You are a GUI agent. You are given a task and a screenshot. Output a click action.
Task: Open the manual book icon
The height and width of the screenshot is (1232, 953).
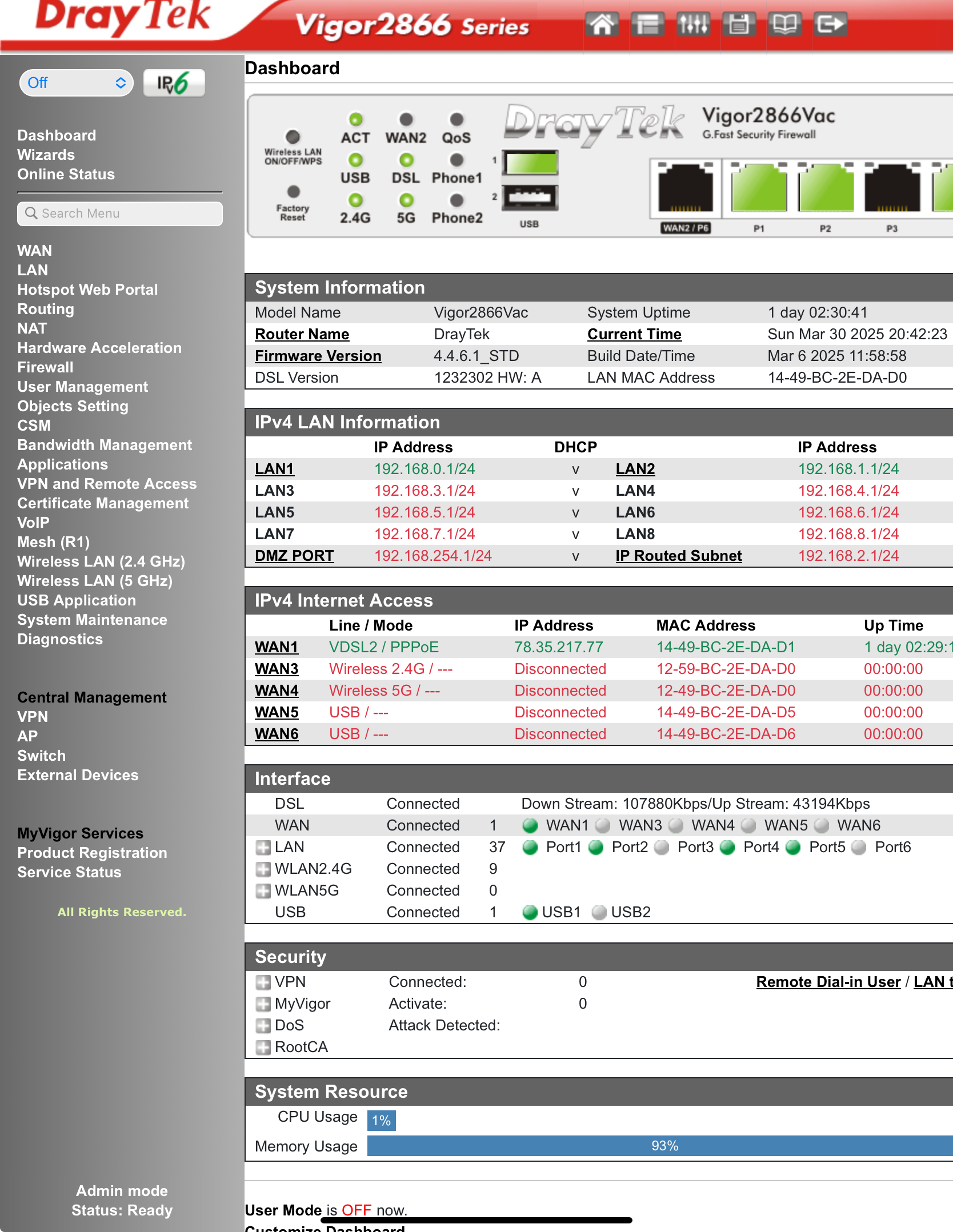pyautogui.click(x=784, y=25)
